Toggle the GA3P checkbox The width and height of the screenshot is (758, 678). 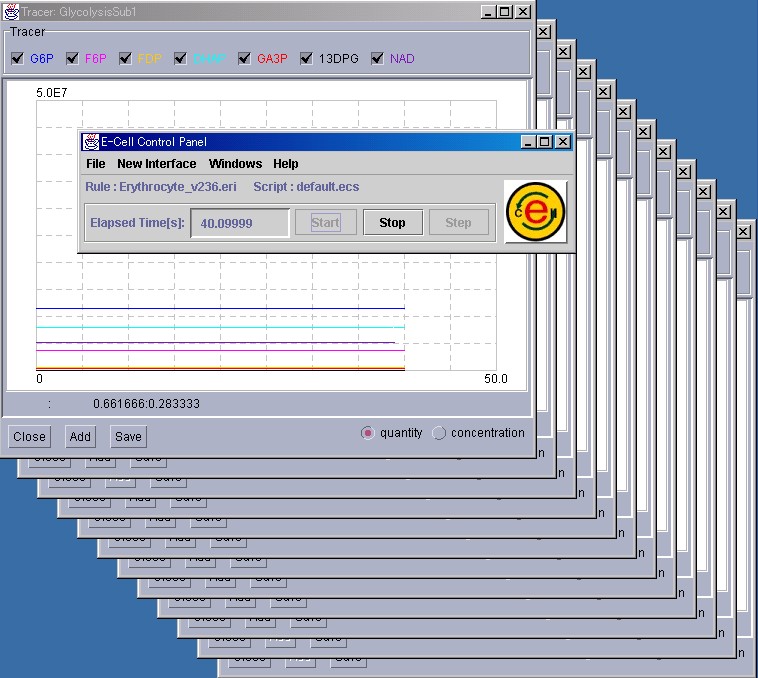coord(245,59)
